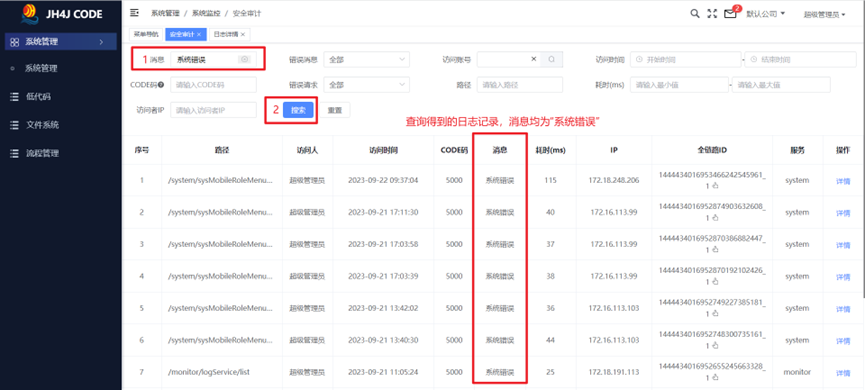
Task: Open 详情 for the /monitor/logService/list row
Action: pyautogui.click(x=843, y=373)
